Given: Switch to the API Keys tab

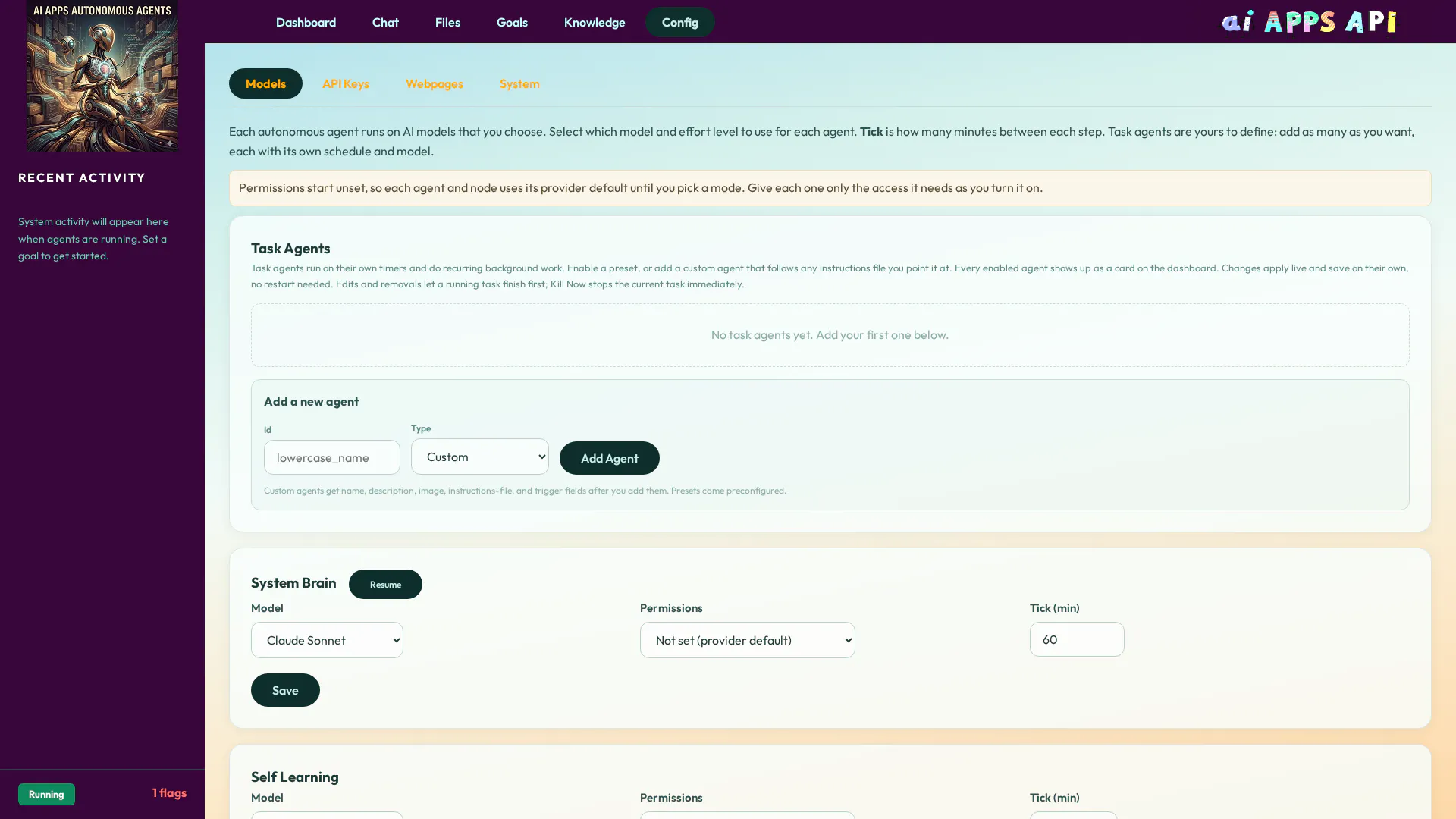Looking at the screenshot, I should [346, 83].
